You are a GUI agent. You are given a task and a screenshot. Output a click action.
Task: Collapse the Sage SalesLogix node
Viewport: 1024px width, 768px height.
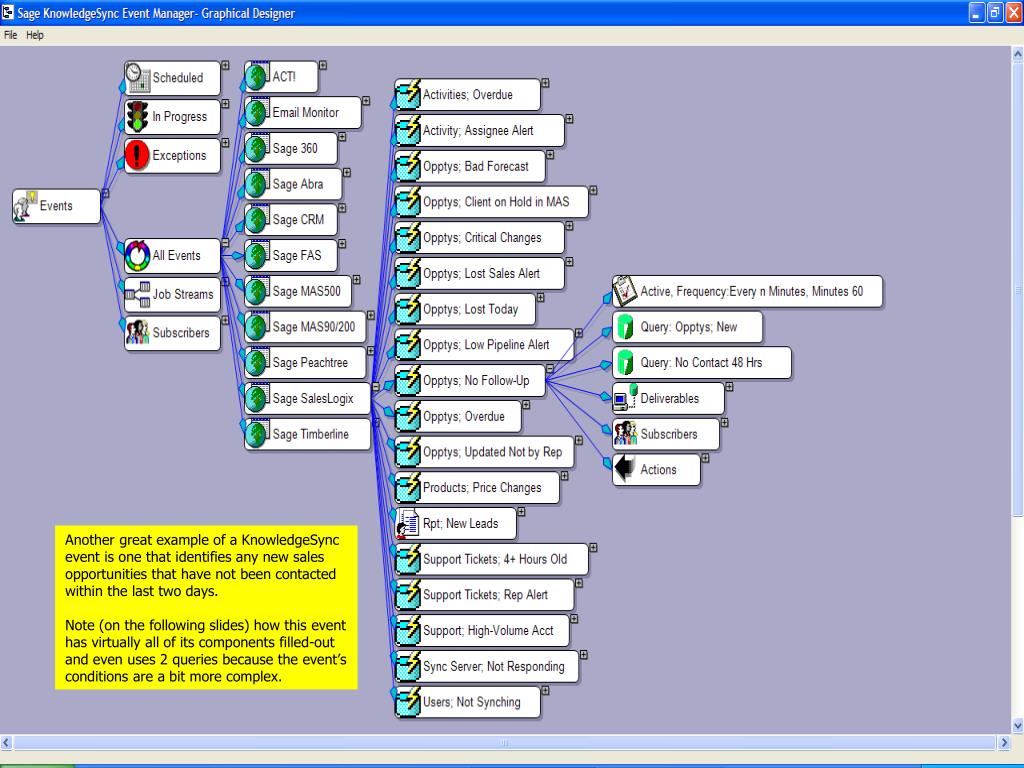pos(376,387)
